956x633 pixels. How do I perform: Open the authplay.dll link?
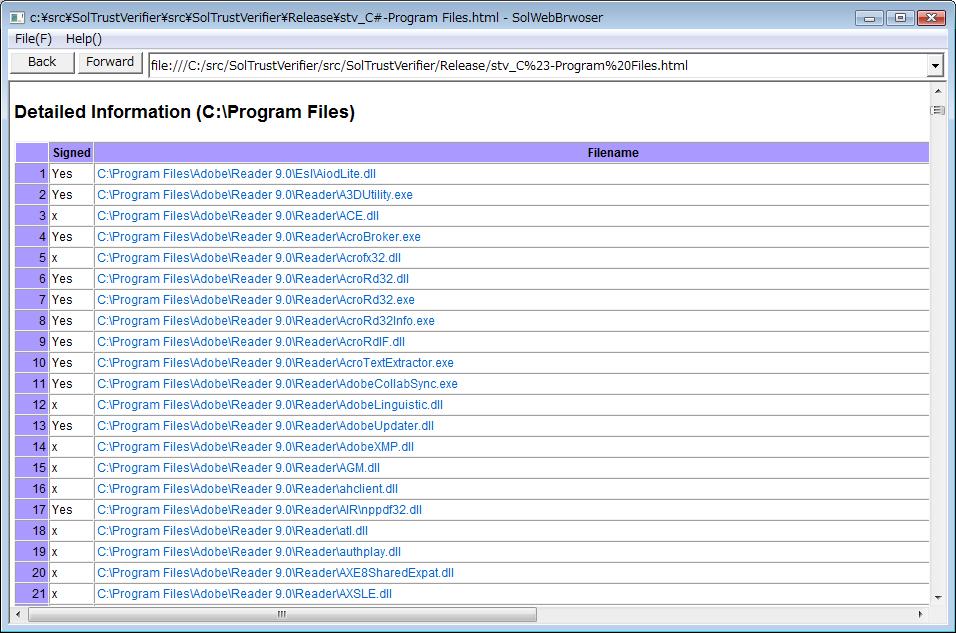(249, 552)
